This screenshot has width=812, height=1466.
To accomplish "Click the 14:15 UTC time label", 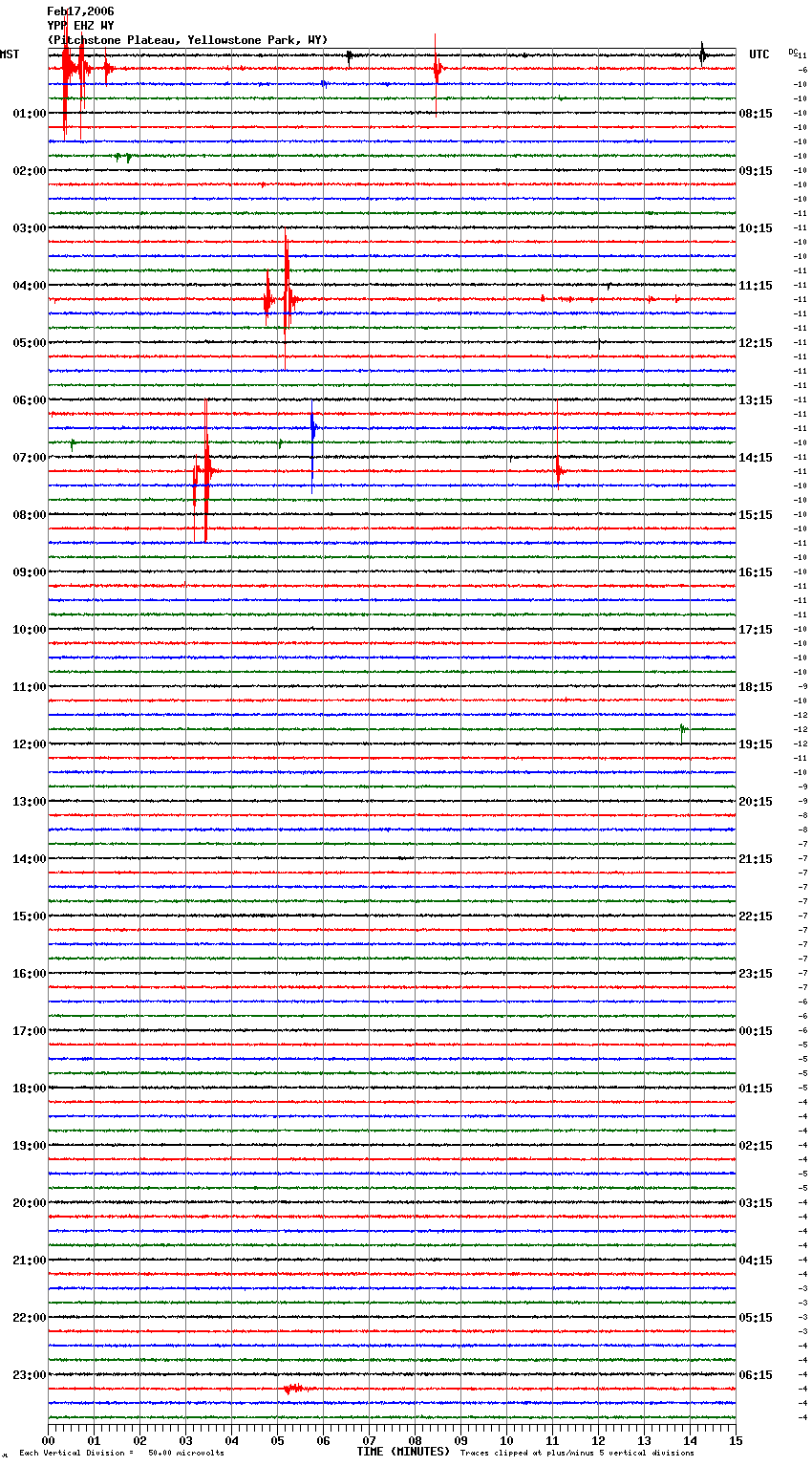I will 756,458.
